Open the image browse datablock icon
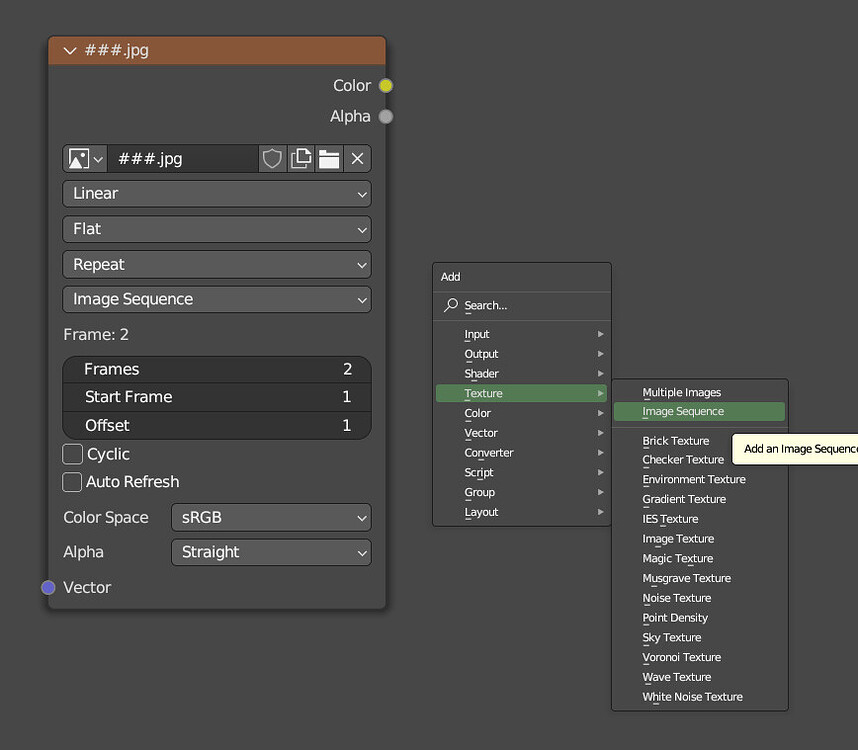Screen dimensions: 858x750 pos(85,159)
